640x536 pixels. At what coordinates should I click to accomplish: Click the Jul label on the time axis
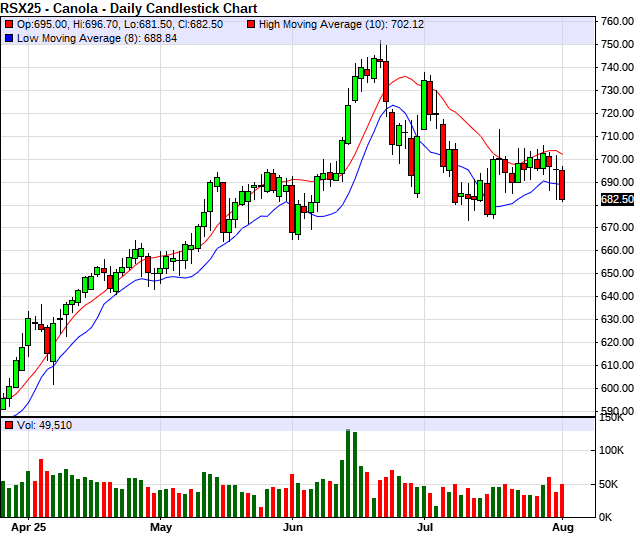tap(424, 526)
